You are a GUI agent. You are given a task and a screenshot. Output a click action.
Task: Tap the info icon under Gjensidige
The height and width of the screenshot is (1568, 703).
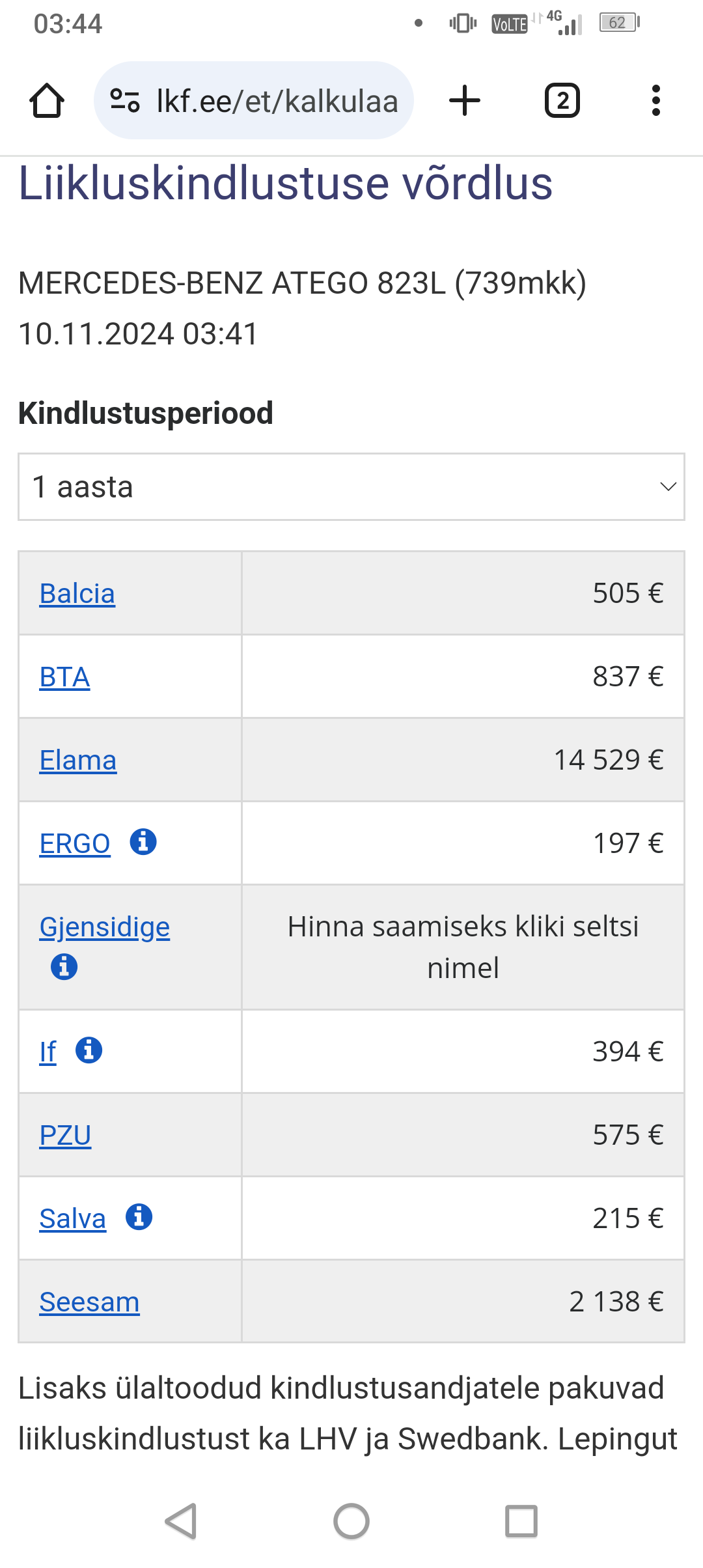tap(64, 966)
